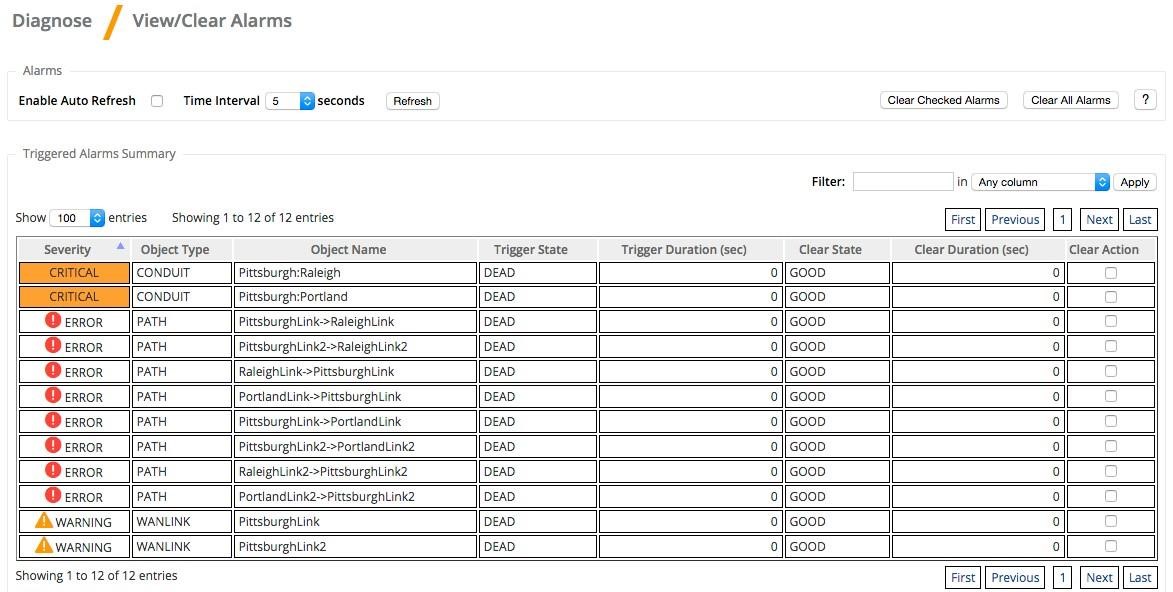Viewport: 1173px width, 592px height.
Task: Open help with the question mark button
Action: [x=1145, y=100]
